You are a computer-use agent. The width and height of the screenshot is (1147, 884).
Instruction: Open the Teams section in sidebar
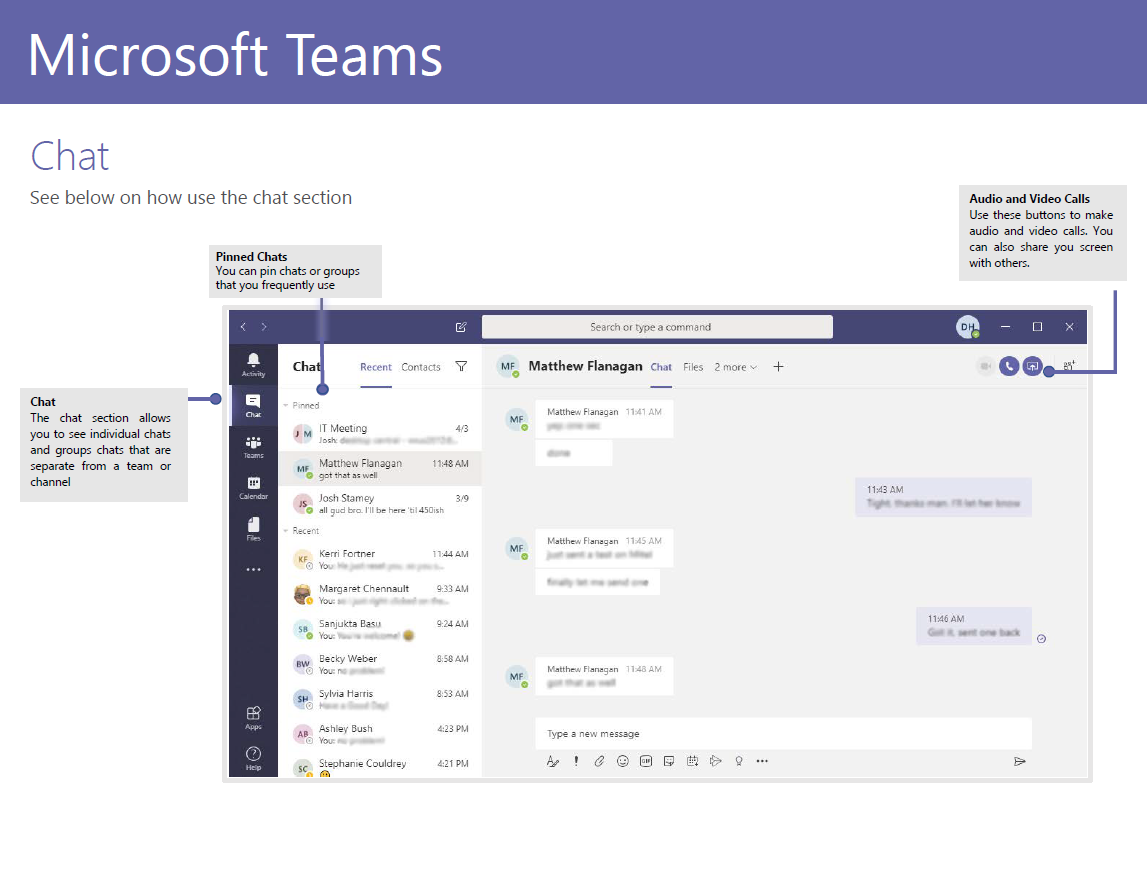tap(253, 446)
